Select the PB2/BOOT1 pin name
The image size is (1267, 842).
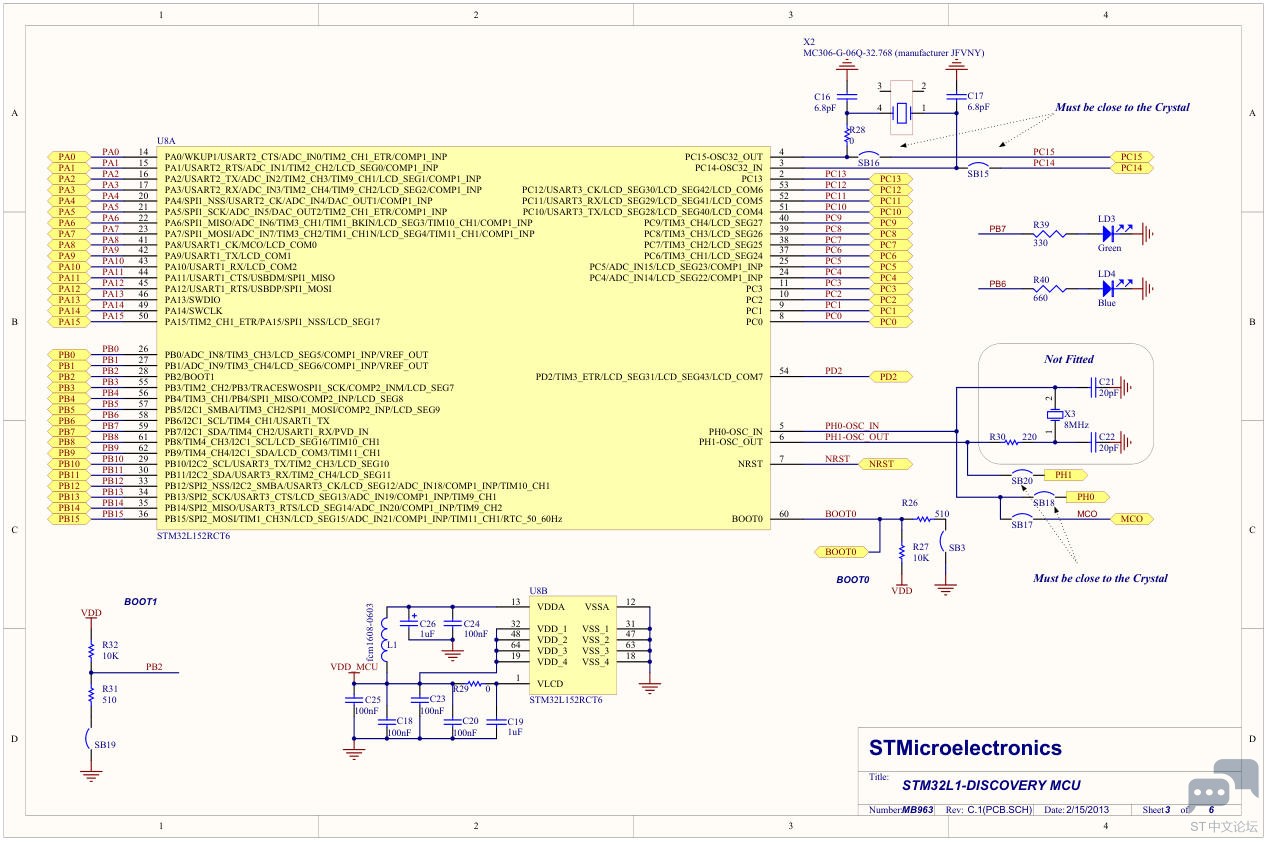point(190,377)
